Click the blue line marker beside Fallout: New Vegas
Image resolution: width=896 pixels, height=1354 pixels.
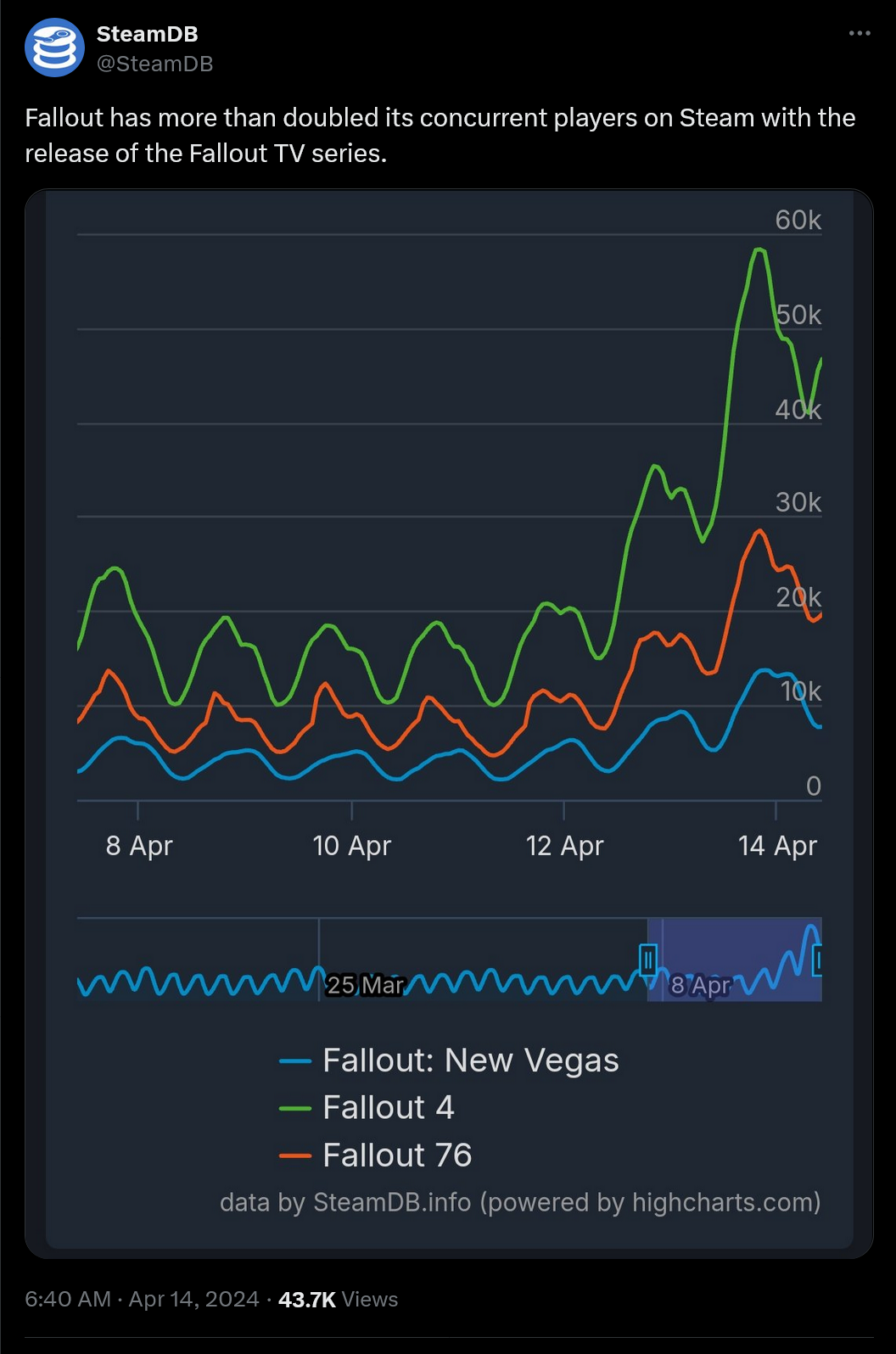[x=295, y=1060]
